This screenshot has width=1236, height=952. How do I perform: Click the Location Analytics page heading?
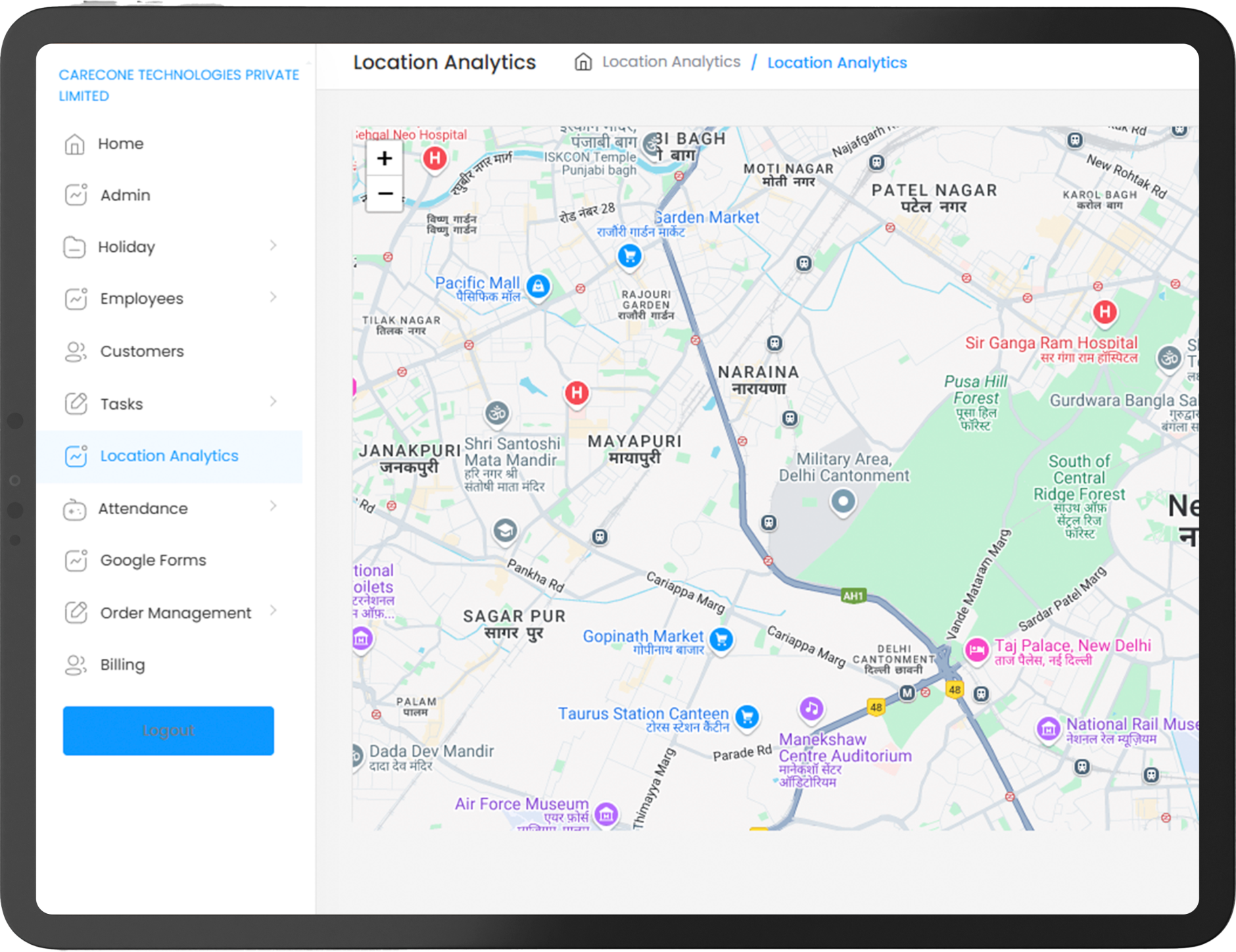[444, 62]
